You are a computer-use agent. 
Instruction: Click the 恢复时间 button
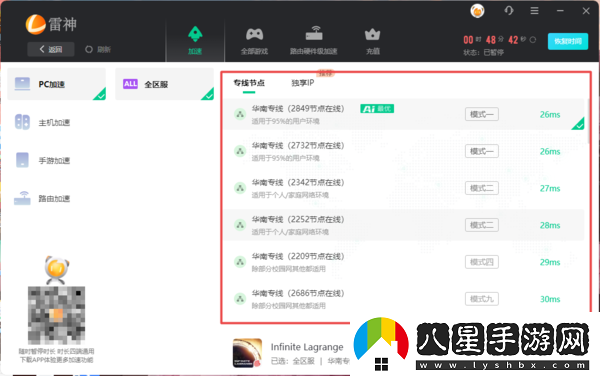tap(568, 41)
